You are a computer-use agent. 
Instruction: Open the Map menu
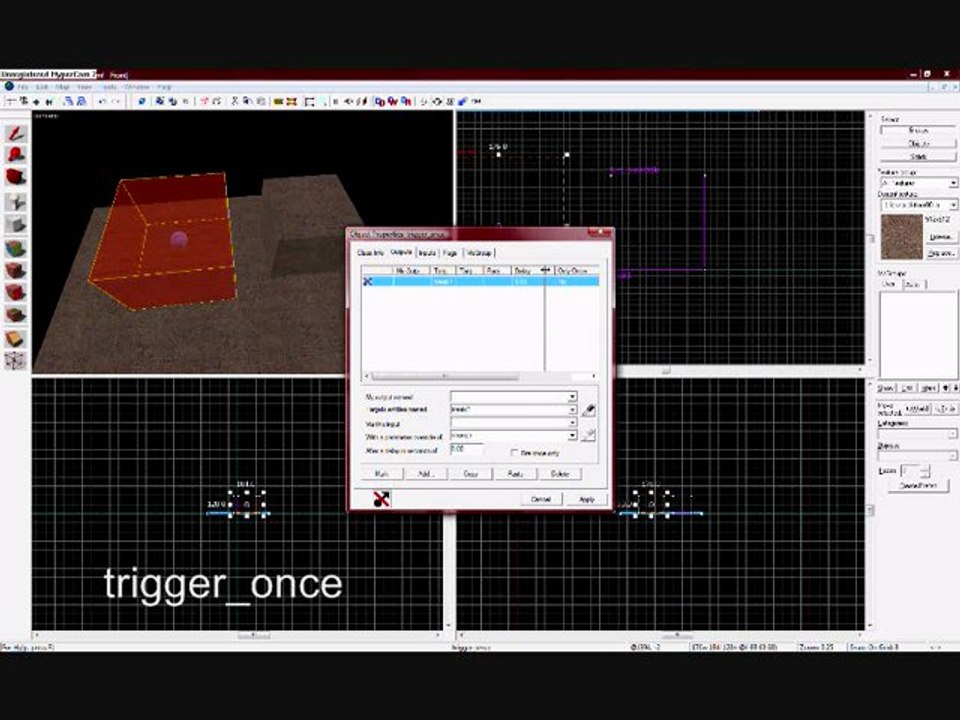[62, 87]
